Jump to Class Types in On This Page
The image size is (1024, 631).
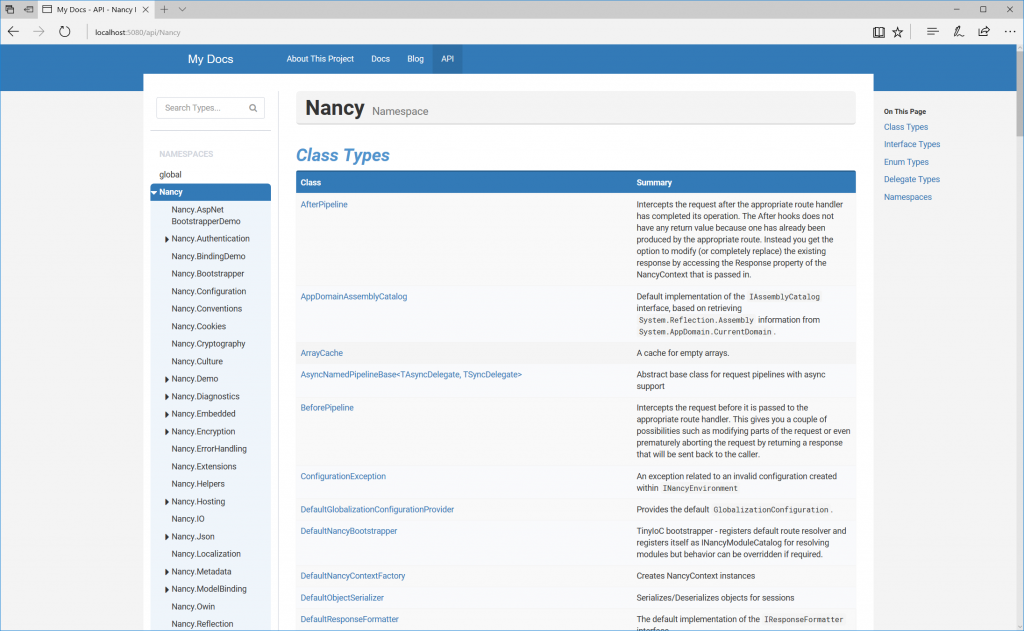coord(906,127)
